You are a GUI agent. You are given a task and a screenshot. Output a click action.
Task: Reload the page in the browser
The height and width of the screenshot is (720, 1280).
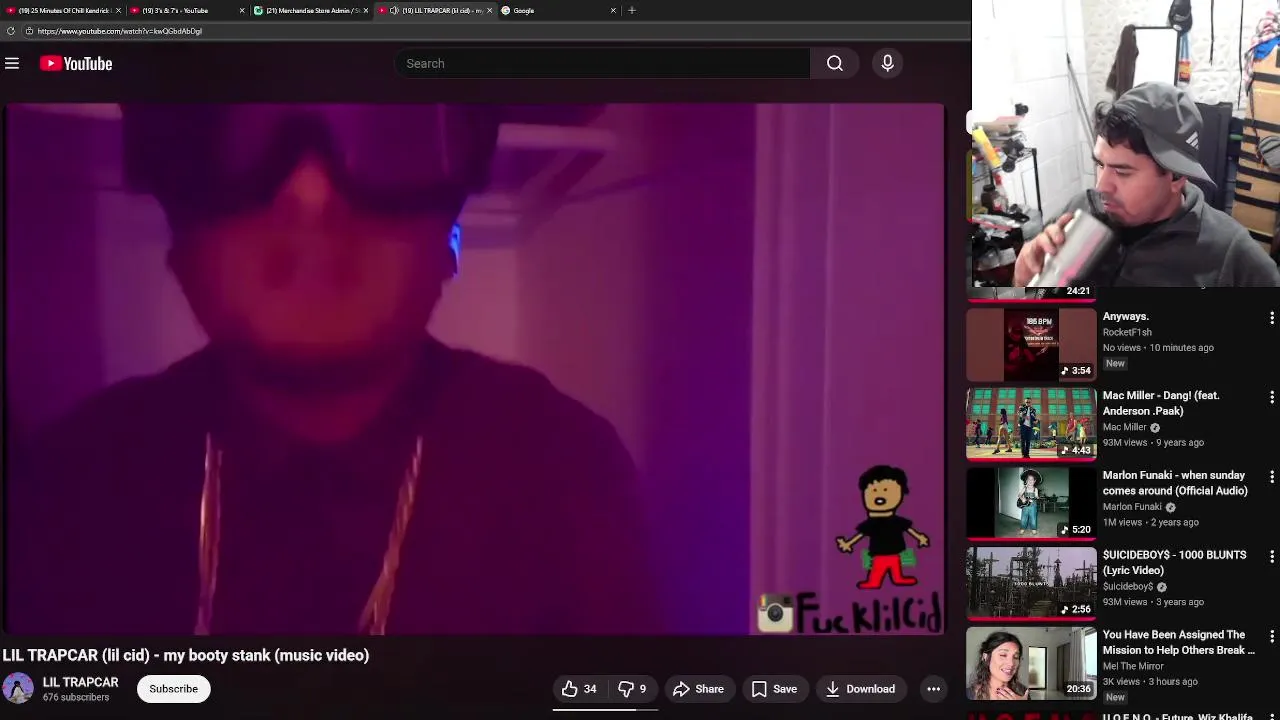click(x=10, y=31)
